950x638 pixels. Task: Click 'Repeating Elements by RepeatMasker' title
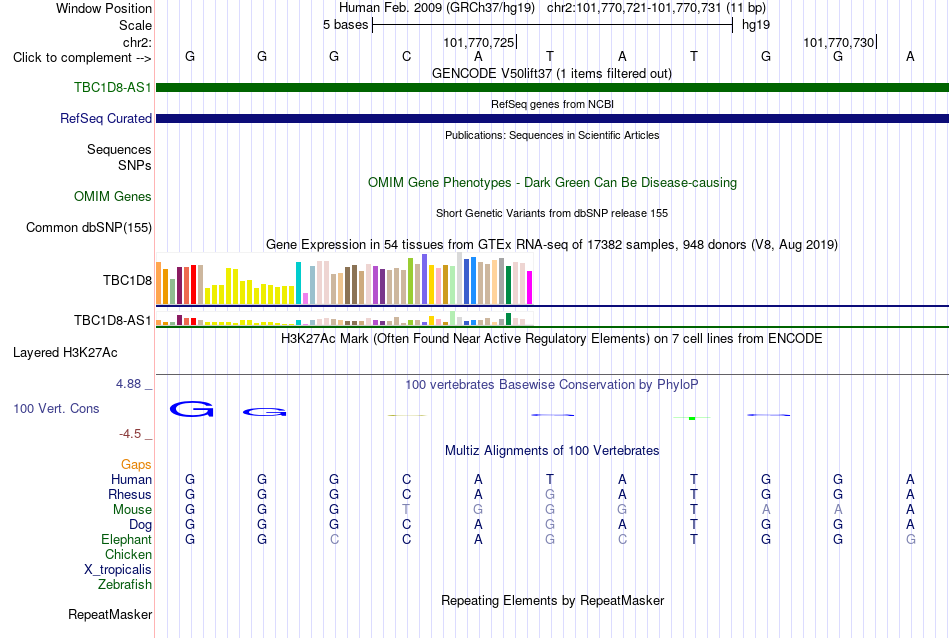click(x=553, y=600)
